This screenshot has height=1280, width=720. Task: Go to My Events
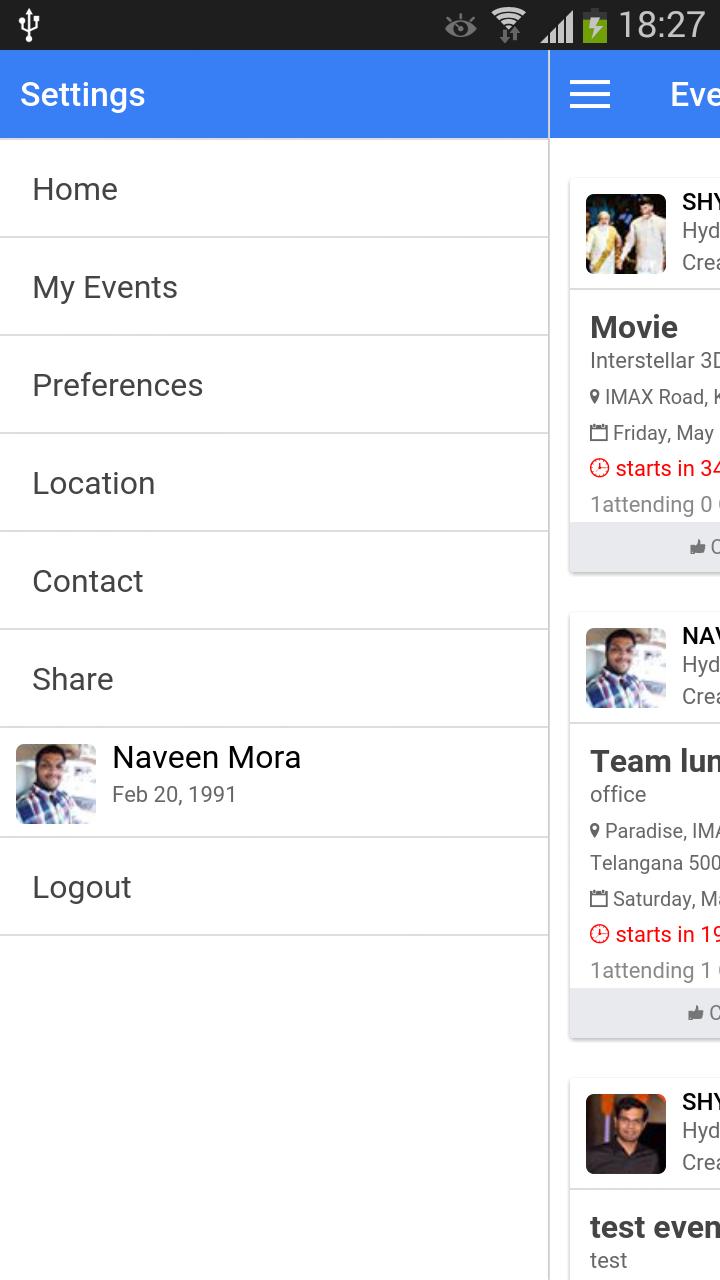click(x=274, y=287)
